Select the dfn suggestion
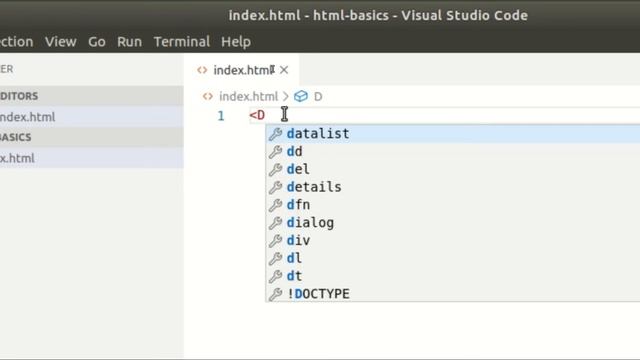The width and height of the screenshot is (640, 360). [453, 205]
